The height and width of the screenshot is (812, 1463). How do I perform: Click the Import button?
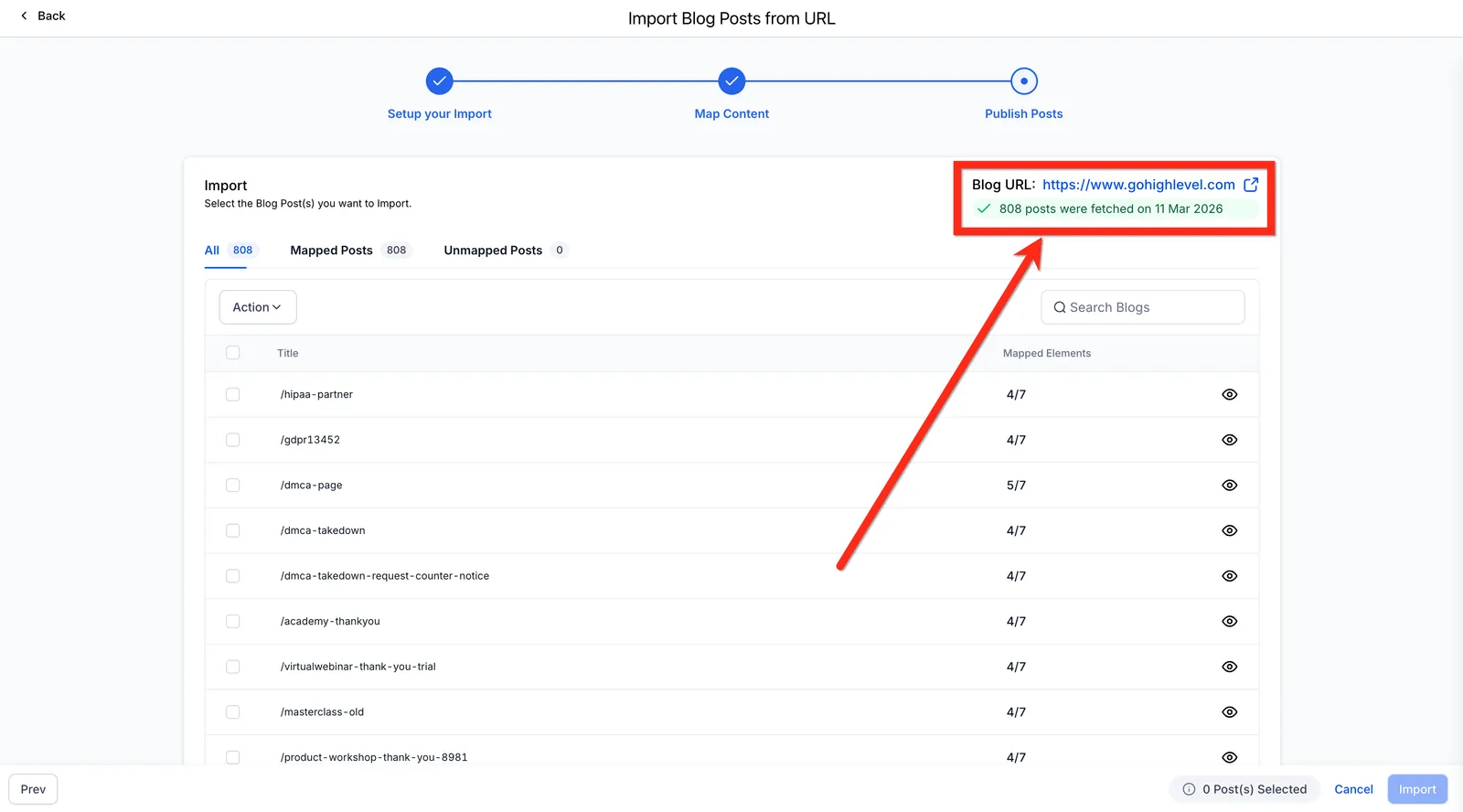point(1417,789)
